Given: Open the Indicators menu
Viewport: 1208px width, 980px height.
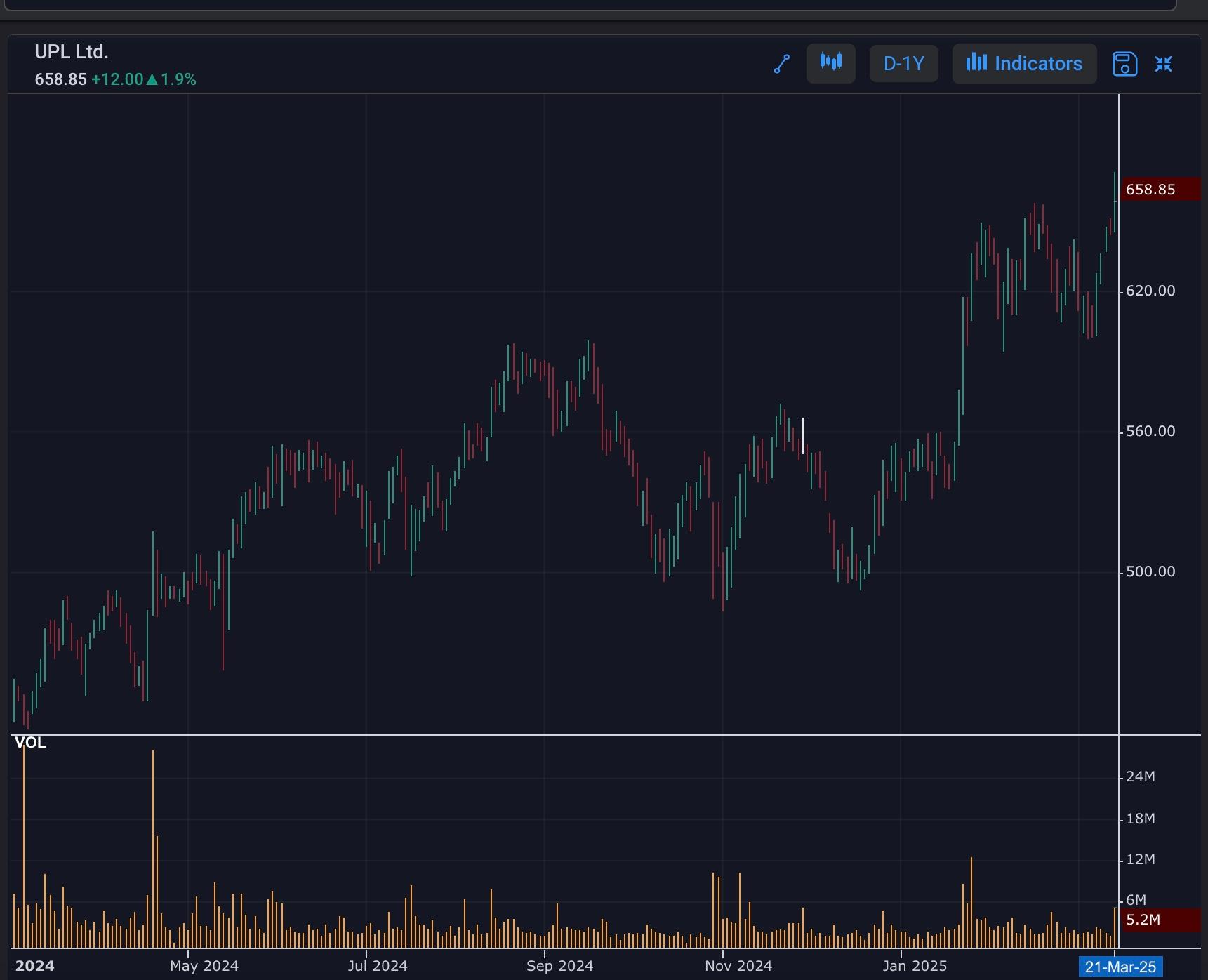Looking at the screenshot, I should 1024,64.
